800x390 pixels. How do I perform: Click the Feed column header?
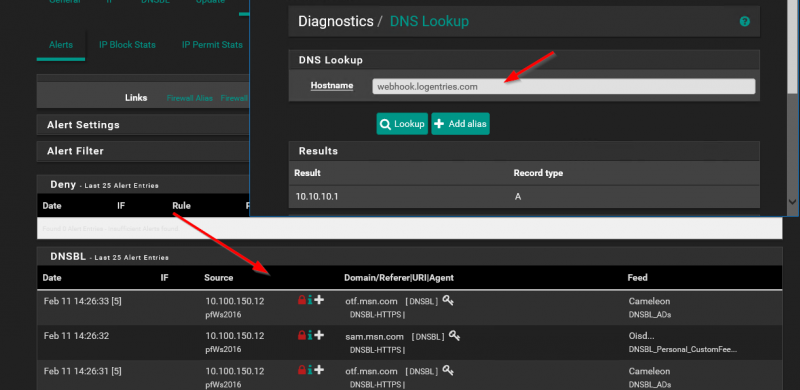pyautogui.click(x=637, y=278)
